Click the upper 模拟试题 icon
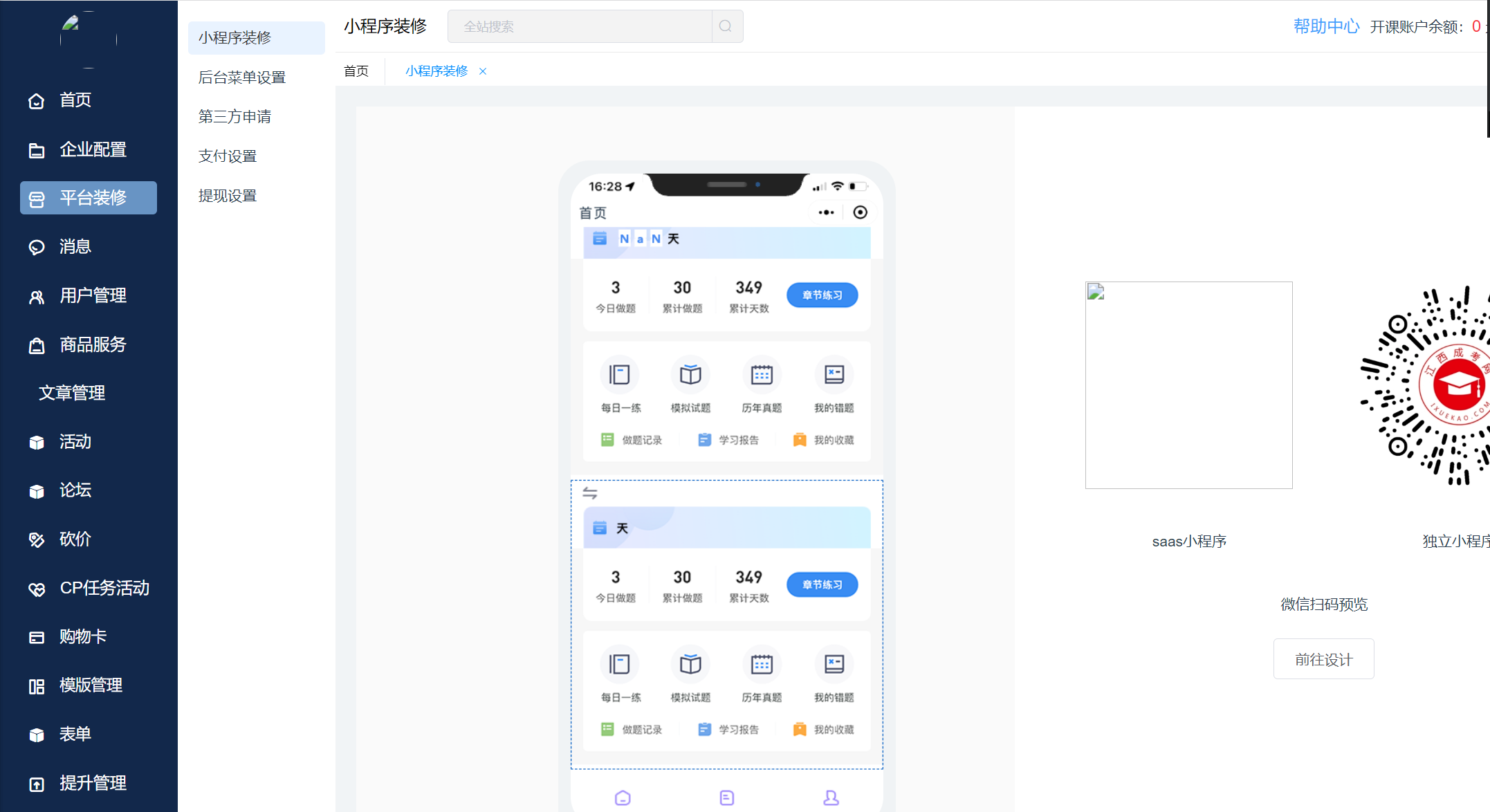Image resolution: width=1490 pixels, height=812 pixels. click(690, 375)
